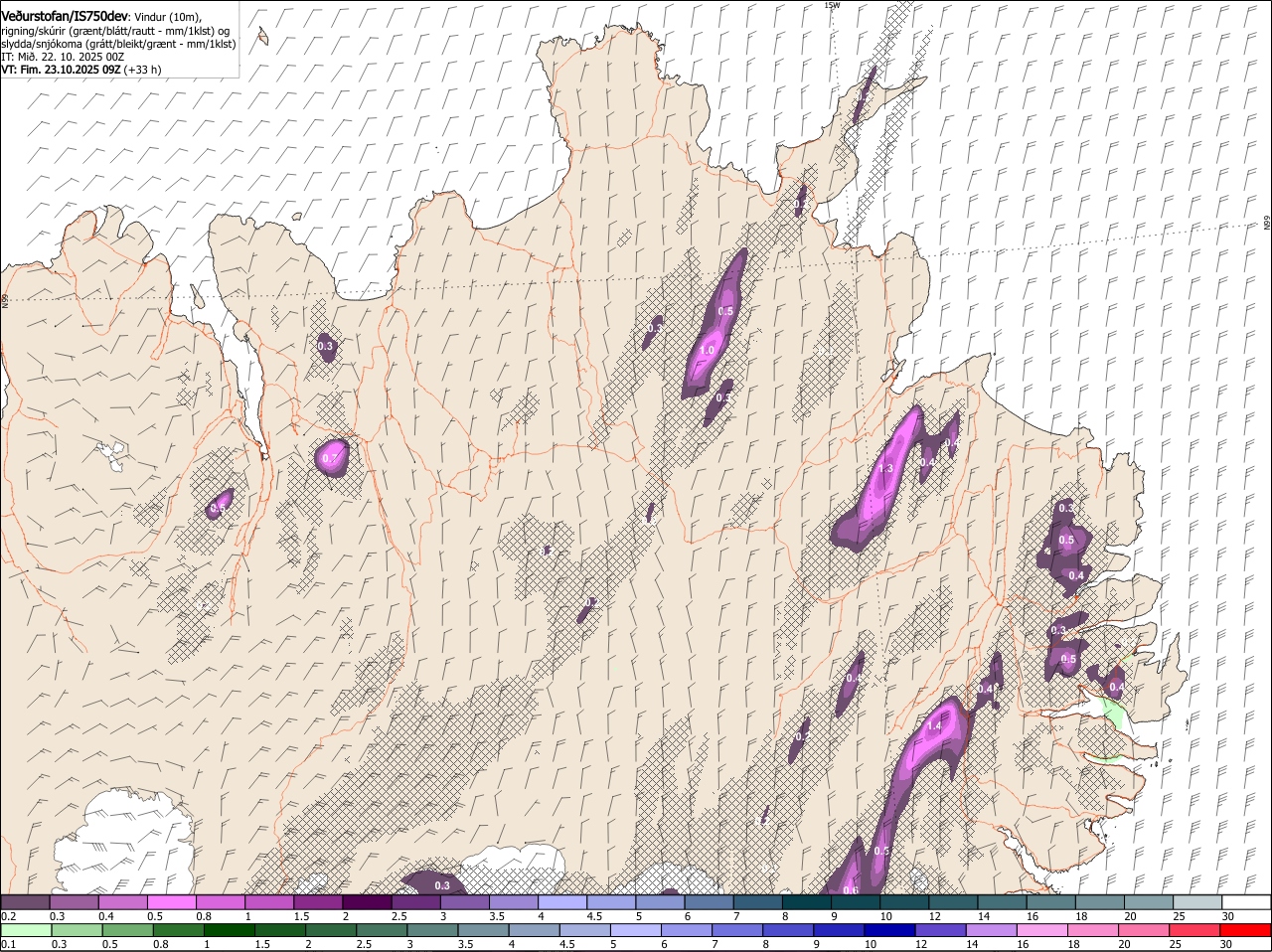Image resolution: width=1272 pixels, height=952 pixels.
Task: Click the top legend swatch starting at 14
Action: pos(1002,901)
